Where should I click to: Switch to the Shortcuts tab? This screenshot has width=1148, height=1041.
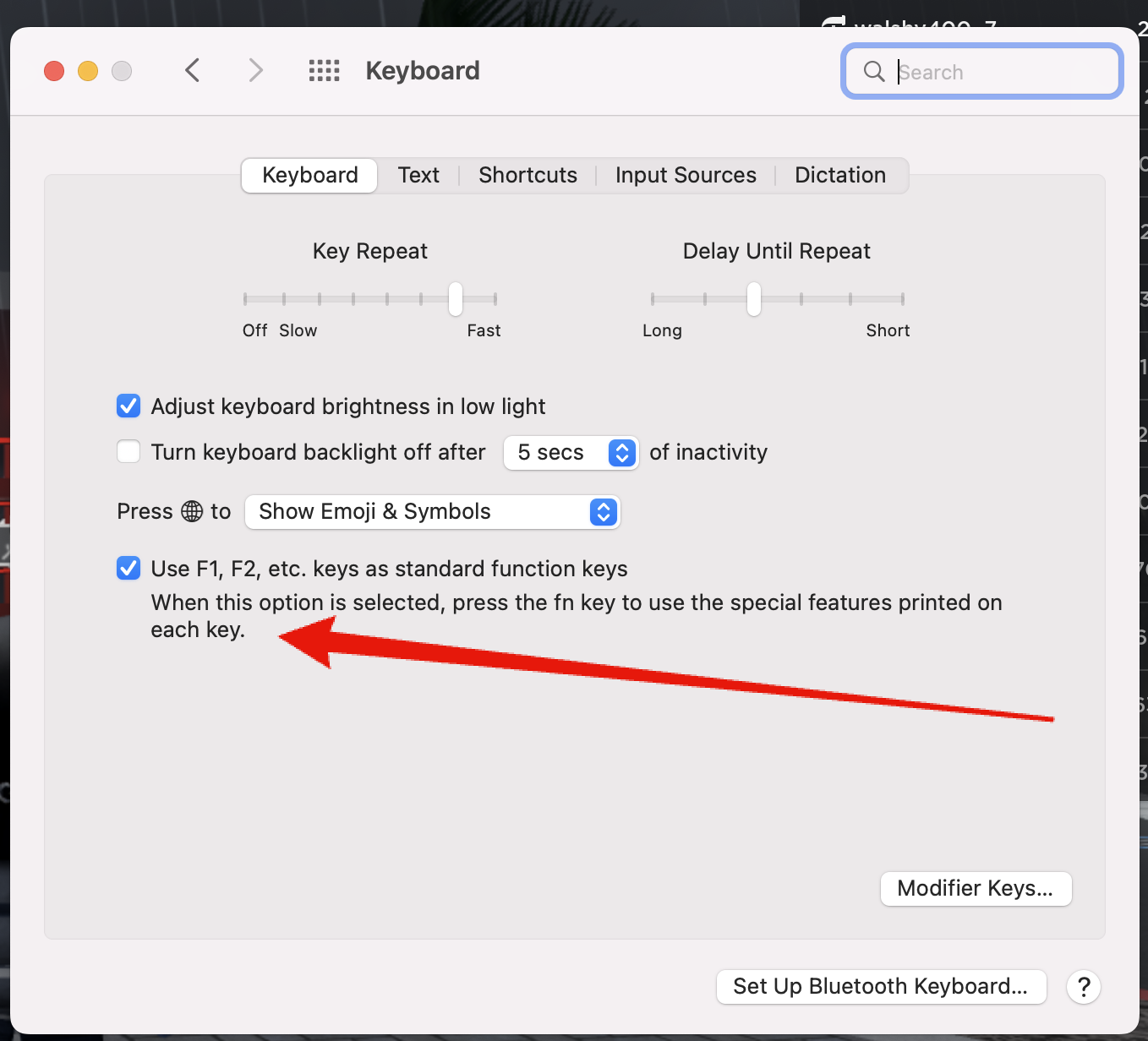point(528,176)
